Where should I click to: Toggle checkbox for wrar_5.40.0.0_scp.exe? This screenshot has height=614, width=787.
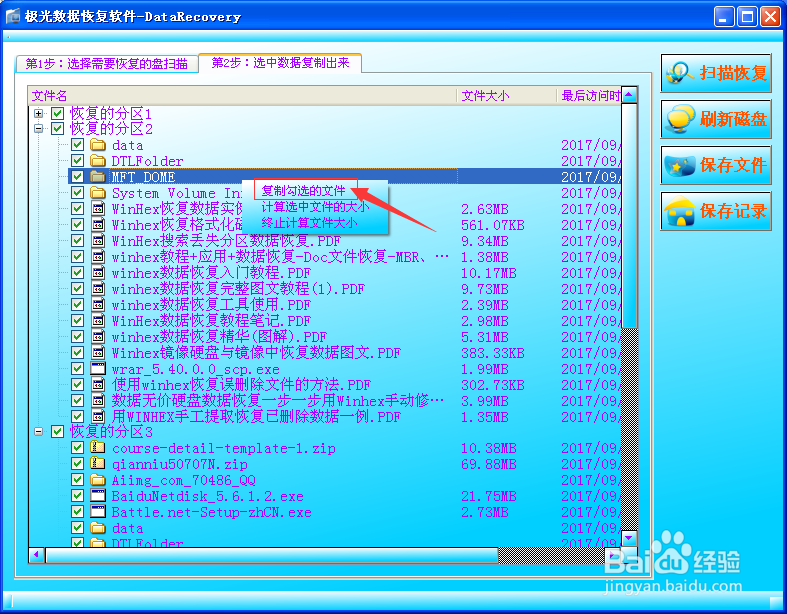pos(77,369)
